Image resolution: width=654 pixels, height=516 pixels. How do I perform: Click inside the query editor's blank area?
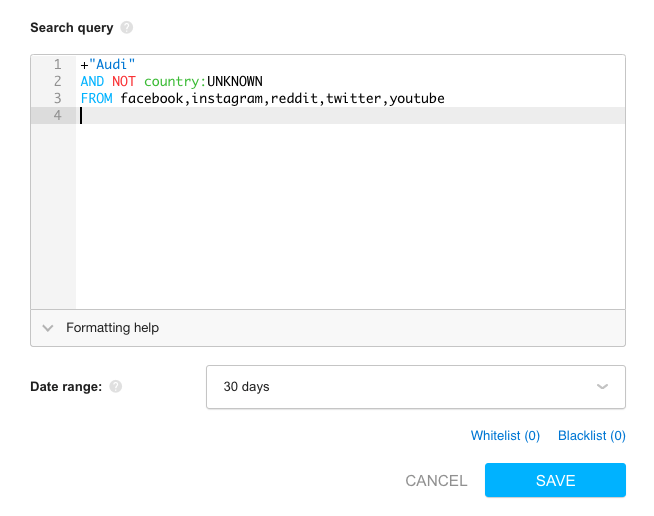350,217
